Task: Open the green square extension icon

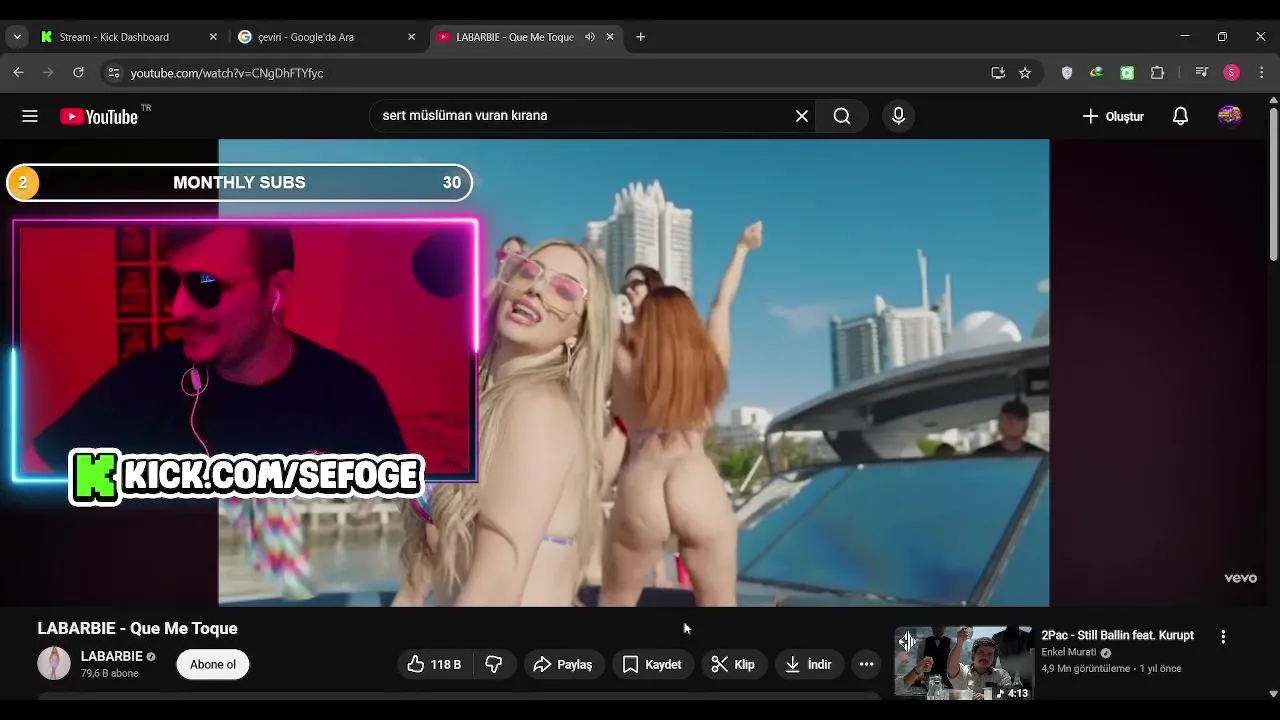Action: click(1127, 73)
